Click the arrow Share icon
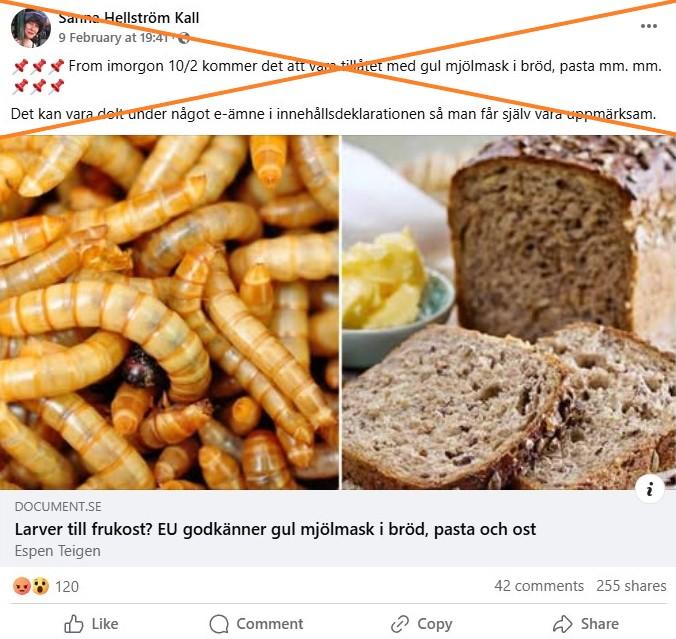676x639 pixels. point(563,623)
